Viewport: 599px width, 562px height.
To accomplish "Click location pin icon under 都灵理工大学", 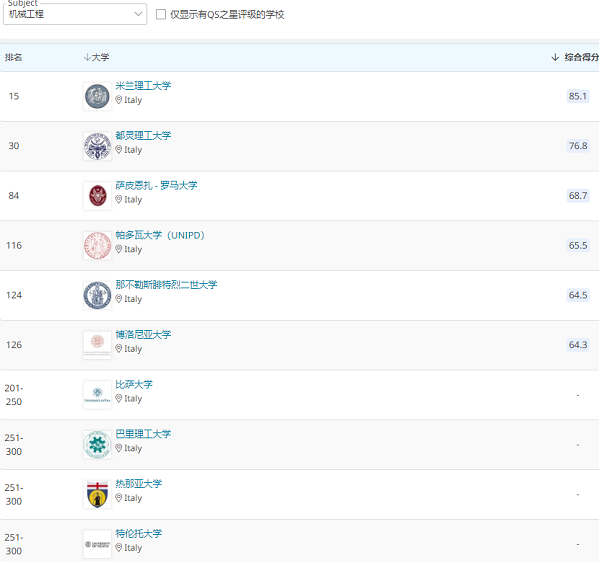I will click(119, 149).
